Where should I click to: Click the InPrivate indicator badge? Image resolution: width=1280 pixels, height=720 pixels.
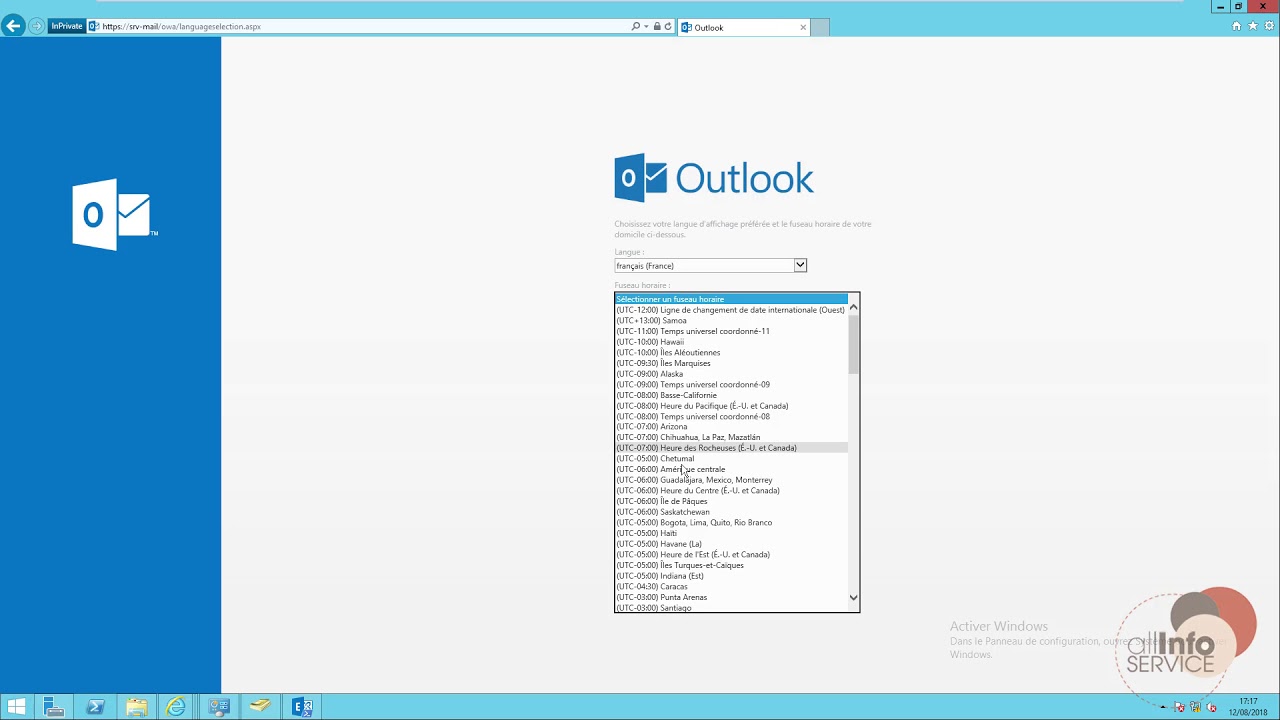67,26
